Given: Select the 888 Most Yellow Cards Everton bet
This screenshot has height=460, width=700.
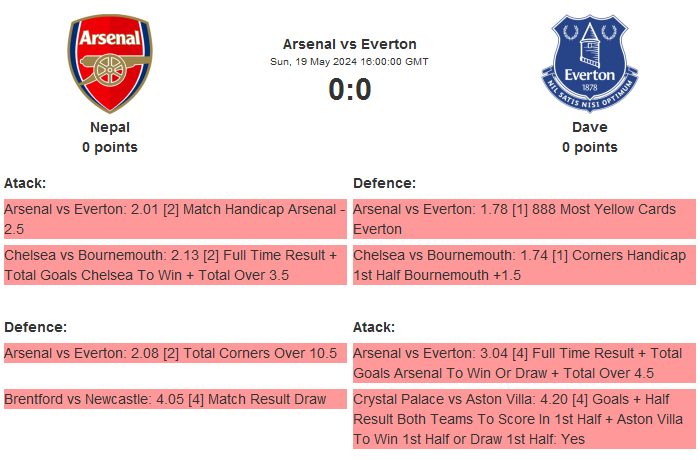Looking at the screenshot, I should (x=524, y=219).
